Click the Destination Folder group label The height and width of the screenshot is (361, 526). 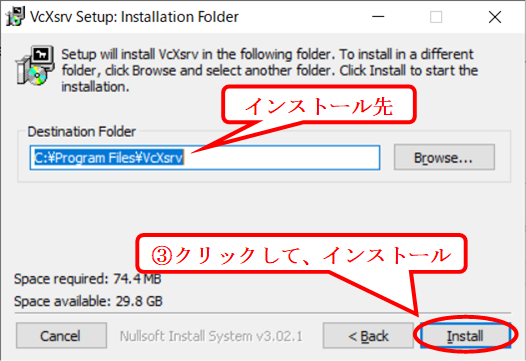pos(82,132)
